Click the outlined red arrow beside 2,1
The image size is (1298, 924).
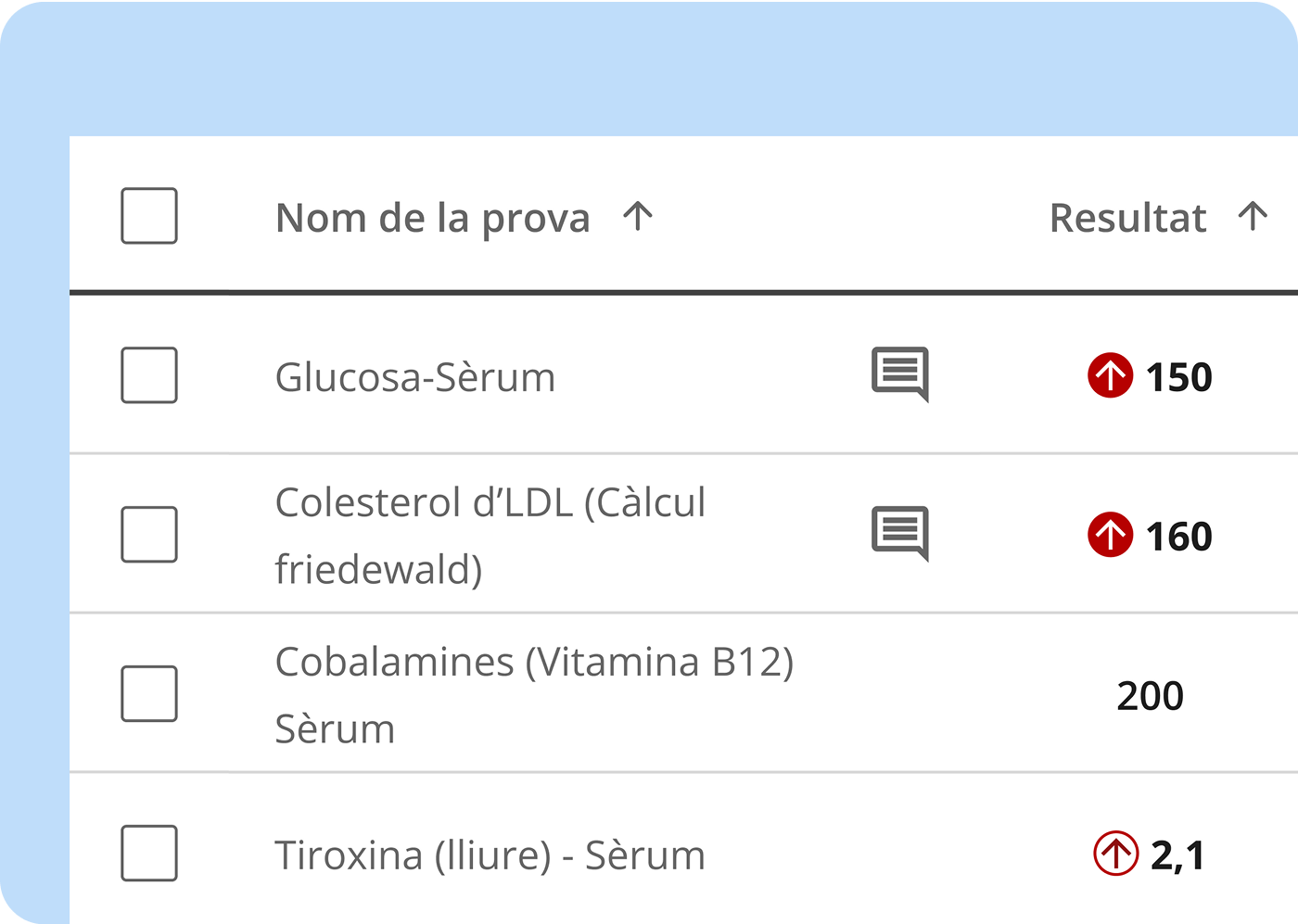tap(1115, 854)
